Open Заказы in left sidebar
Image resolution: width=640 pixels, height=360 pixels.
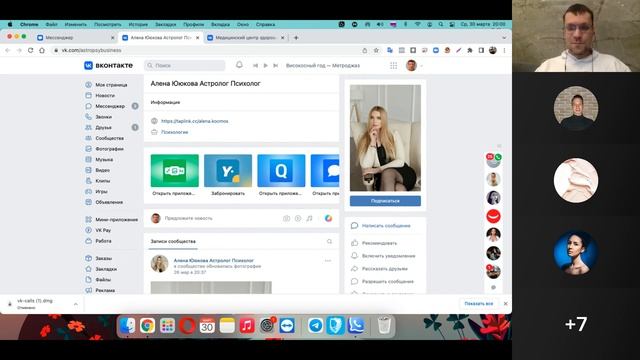(98, 258)
